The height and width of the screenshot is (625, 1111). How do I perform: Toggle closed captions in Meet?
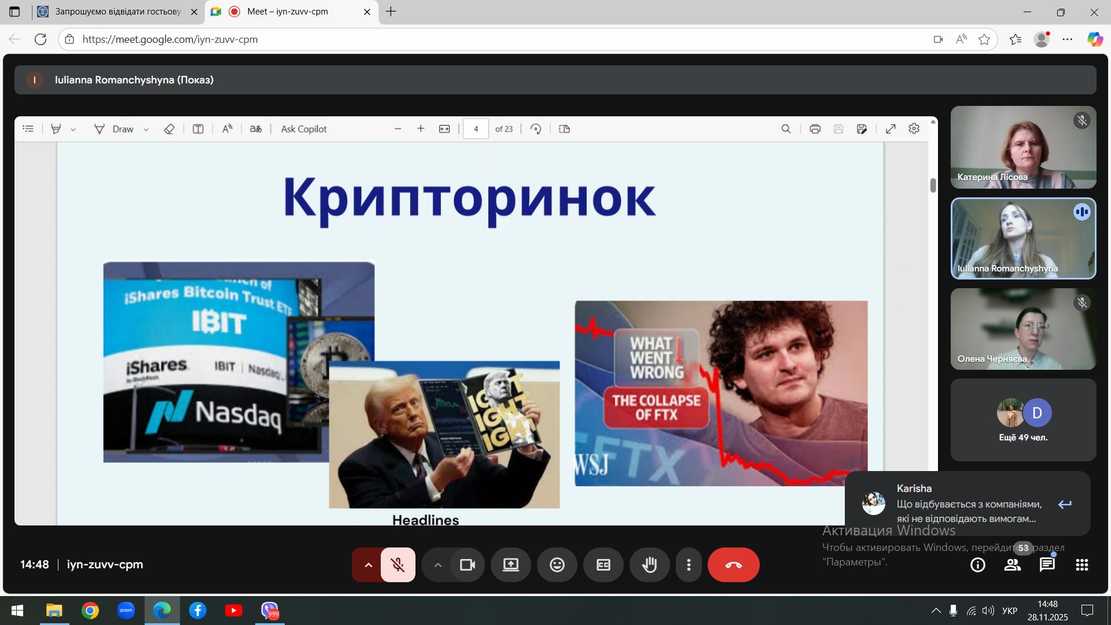pos(603,565)
